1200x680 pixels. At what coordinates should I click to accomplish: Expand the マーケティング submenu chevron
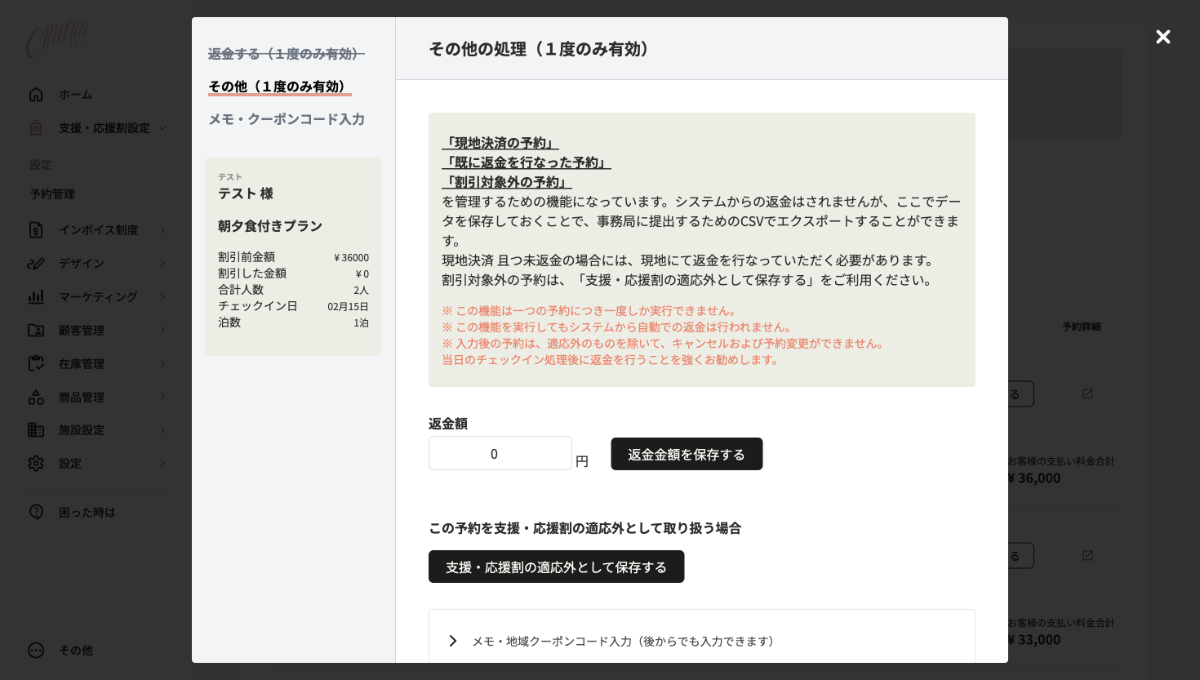[162, 297]
